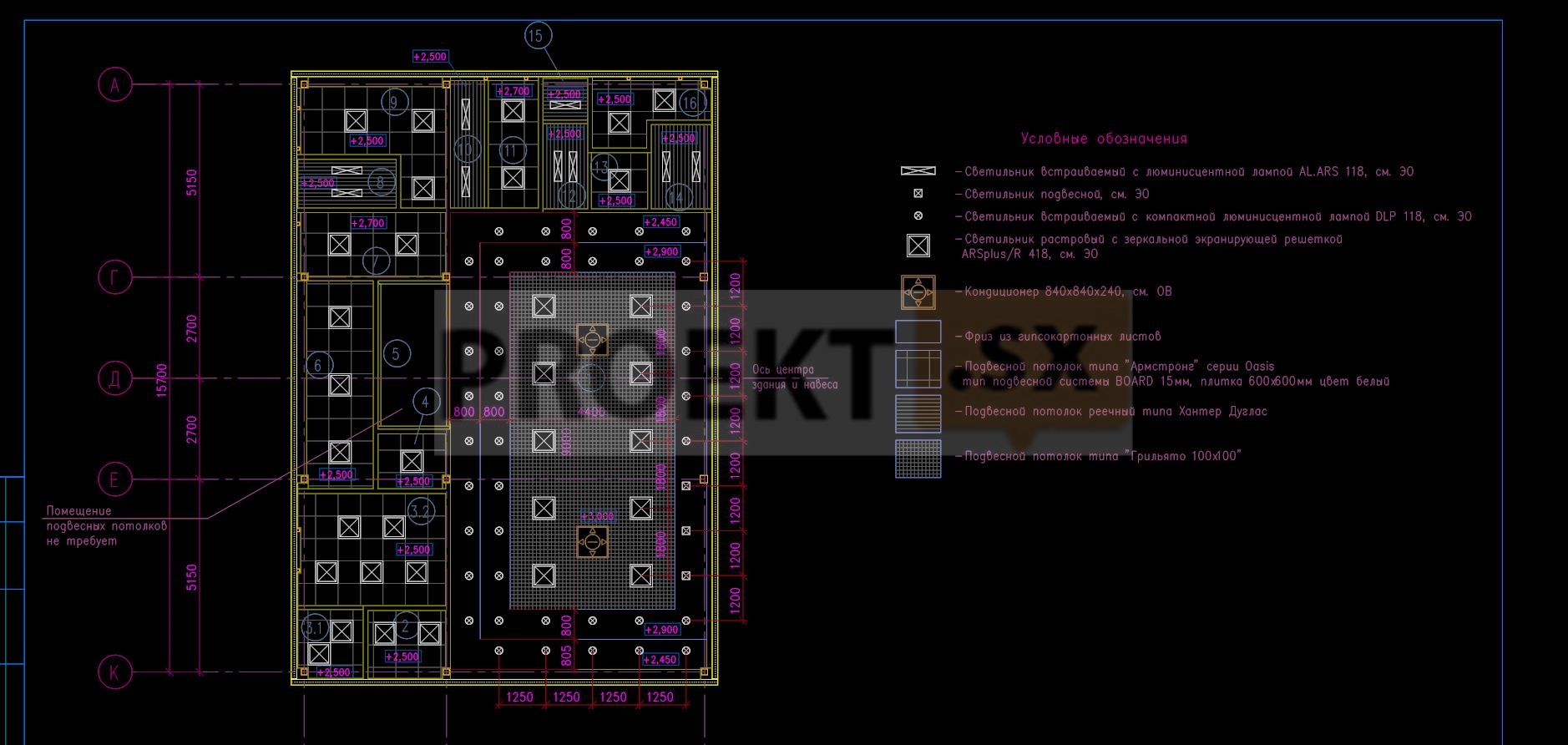This screenshot has width=1568, height=745.
Task: Select the air conditioner legend symbol
Action: point(918,292)
